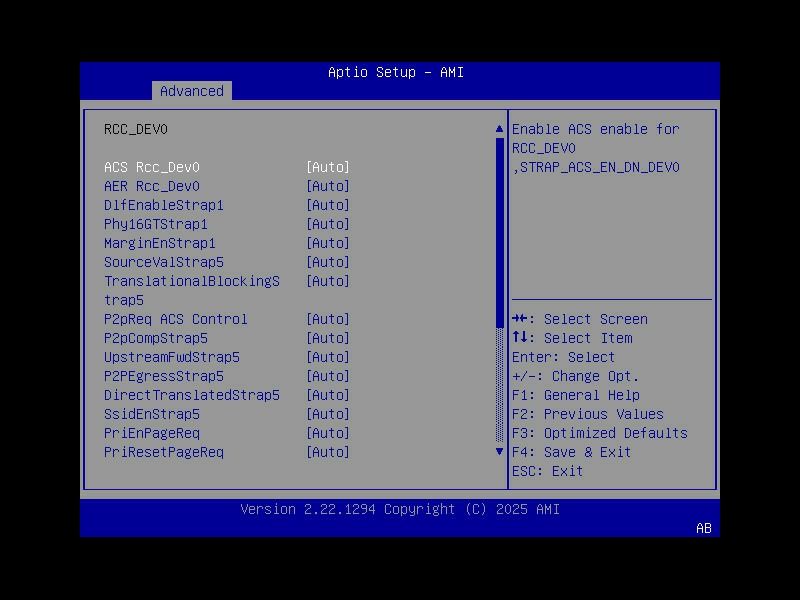This screenshot has width=800, height=600.
Task: Click the +/-: Change Opt. hint
Action: pyautogui.click(x=576, y=376)
